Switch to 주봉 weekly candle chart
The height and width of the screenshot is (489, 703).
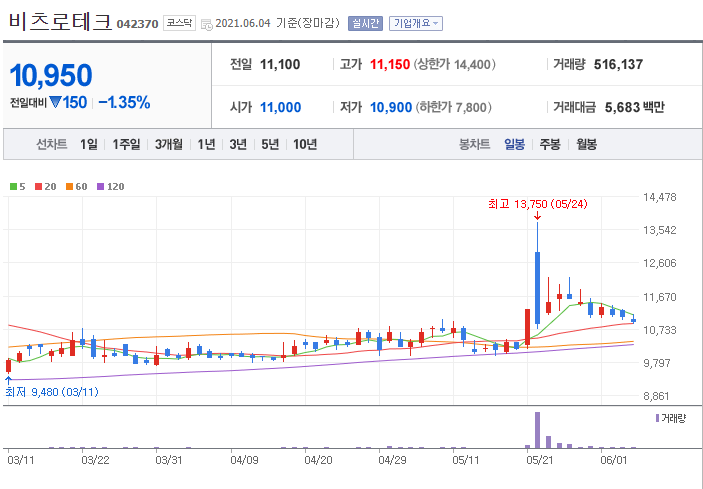pyautogui.click(x=550, y=144)
